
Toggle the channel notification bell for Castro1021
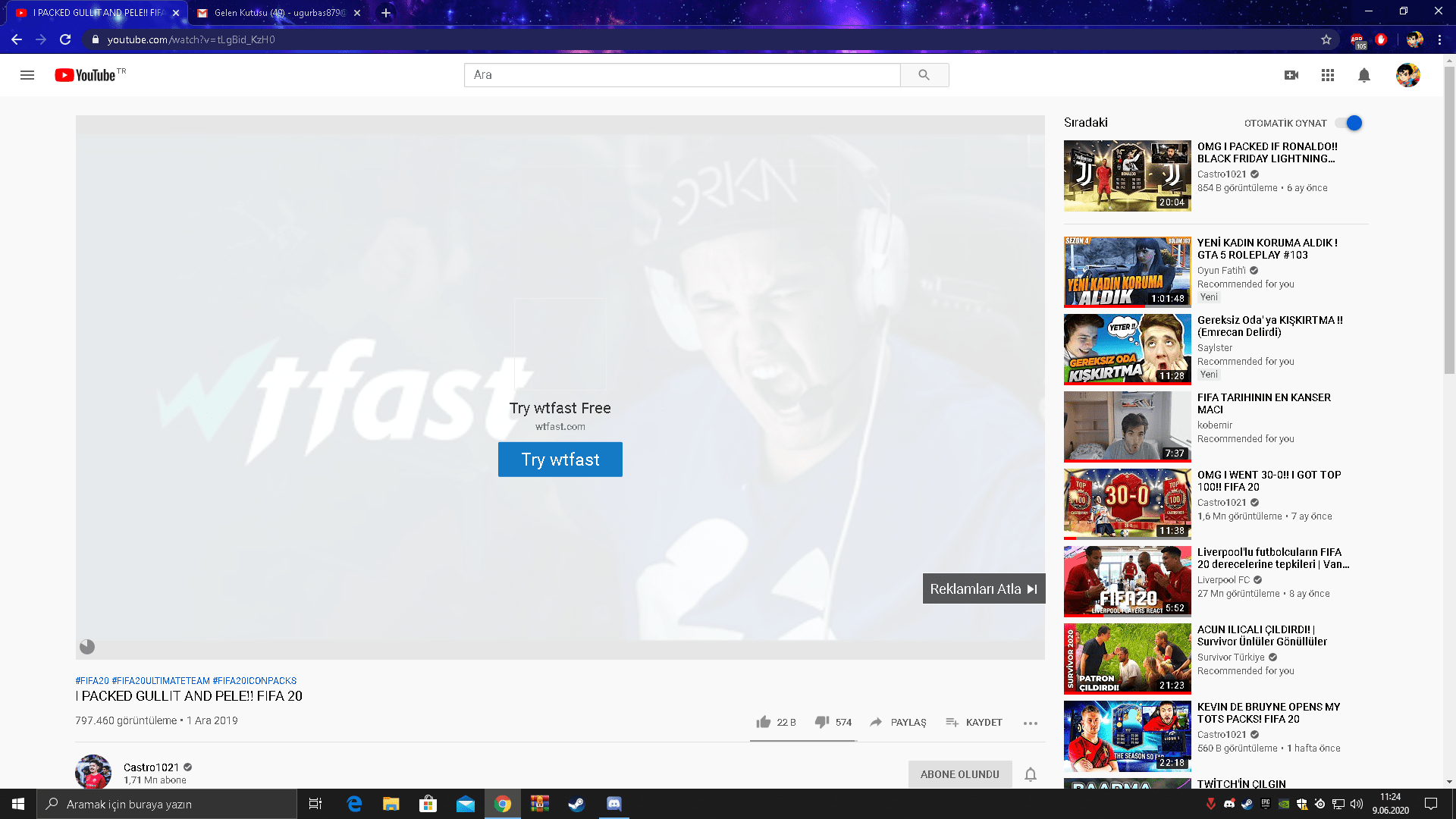tap(1031, 774)
